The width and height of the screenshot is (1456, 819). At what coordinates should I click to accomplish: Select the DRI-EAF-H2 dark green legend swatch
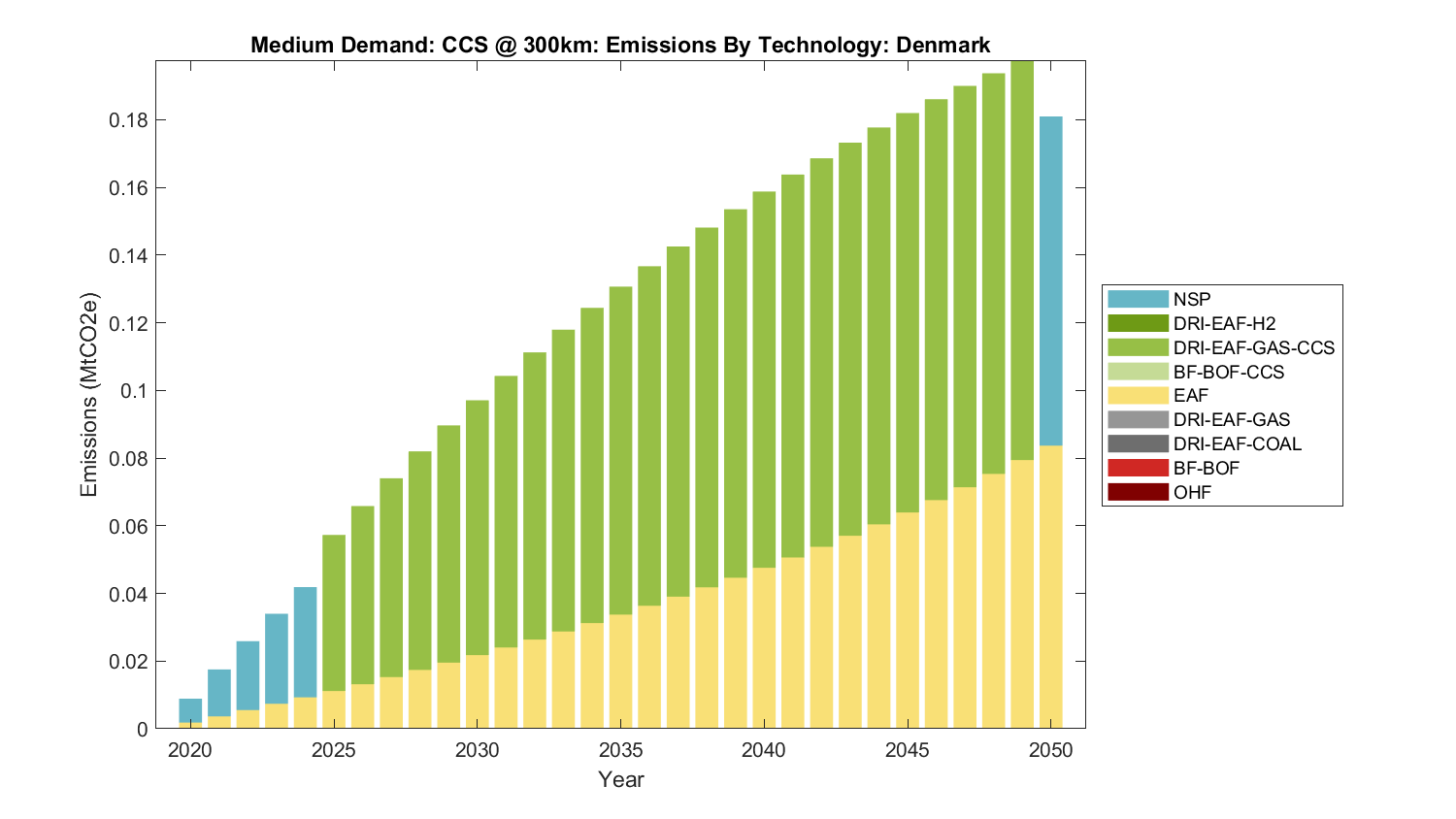(1137, 323)
